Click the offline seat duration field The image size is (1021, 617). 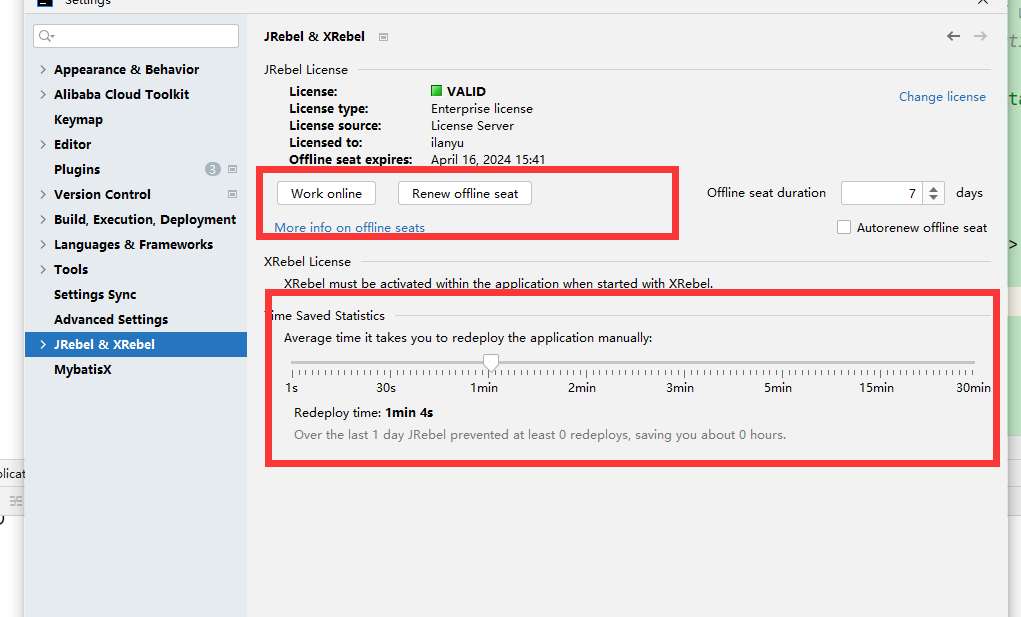pyautogui.click(x=881, y=193)
